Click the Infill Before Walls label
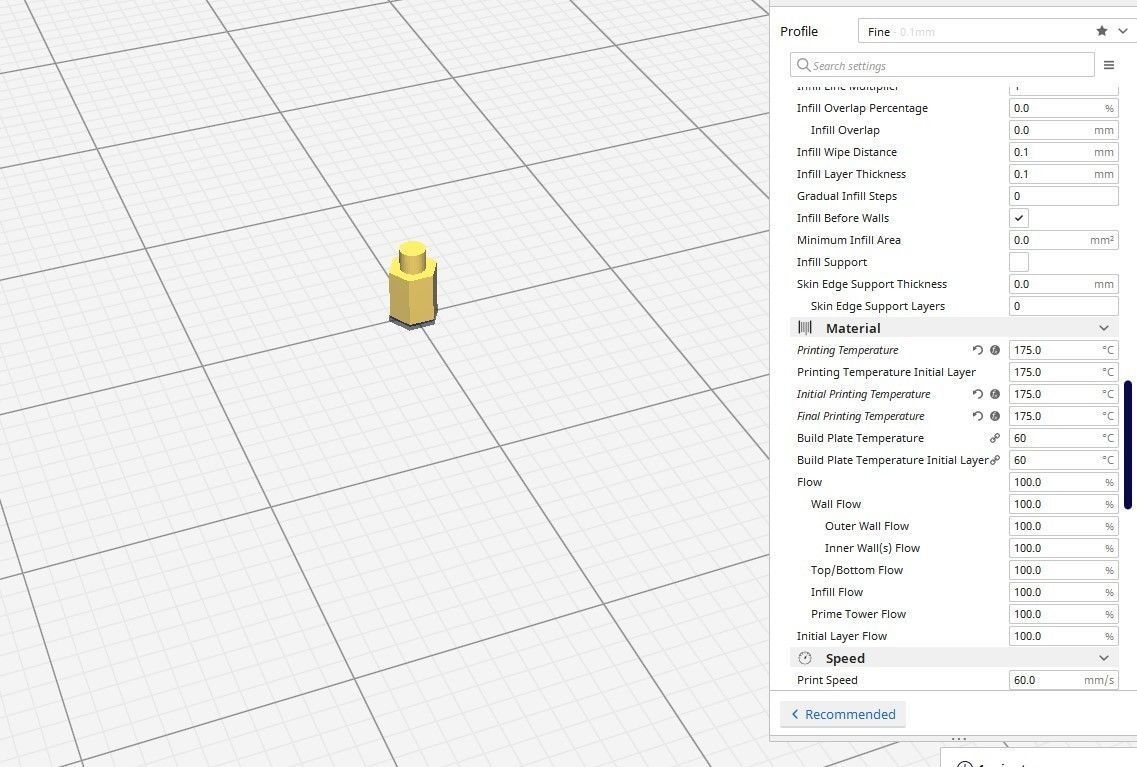The image size is (1137, 767). [x=843, y=218]
